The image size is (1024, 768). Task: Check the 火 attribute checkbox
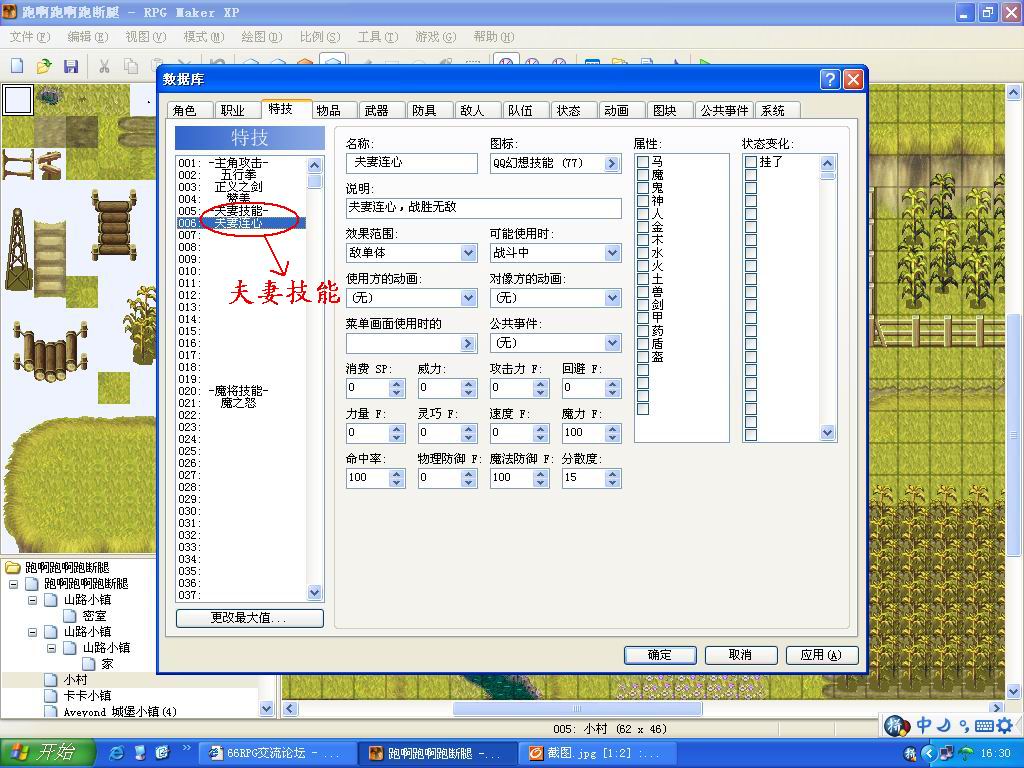coord(643,266)
